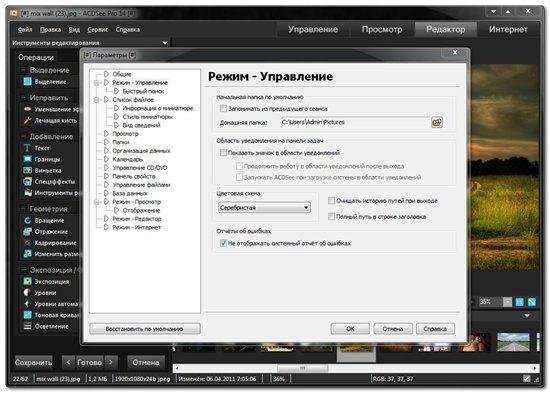Click the filmstrip scroll right arrow

click(535, 368)
